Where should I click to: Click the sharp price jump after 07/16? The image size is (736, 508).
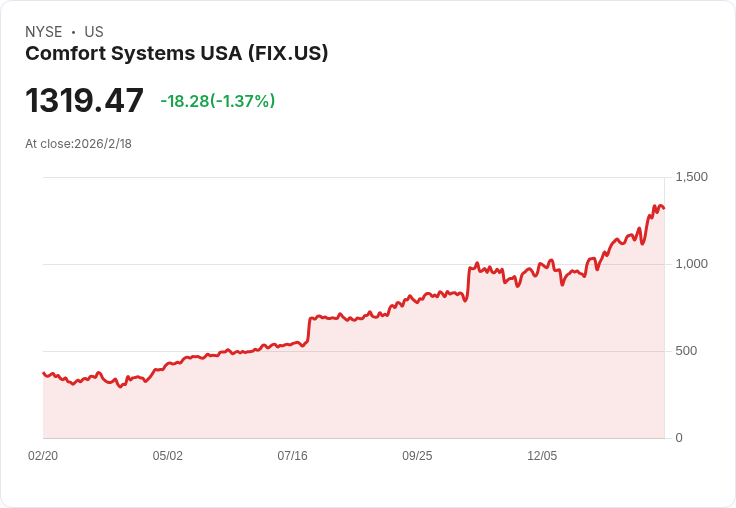click(x=309, y=329)
